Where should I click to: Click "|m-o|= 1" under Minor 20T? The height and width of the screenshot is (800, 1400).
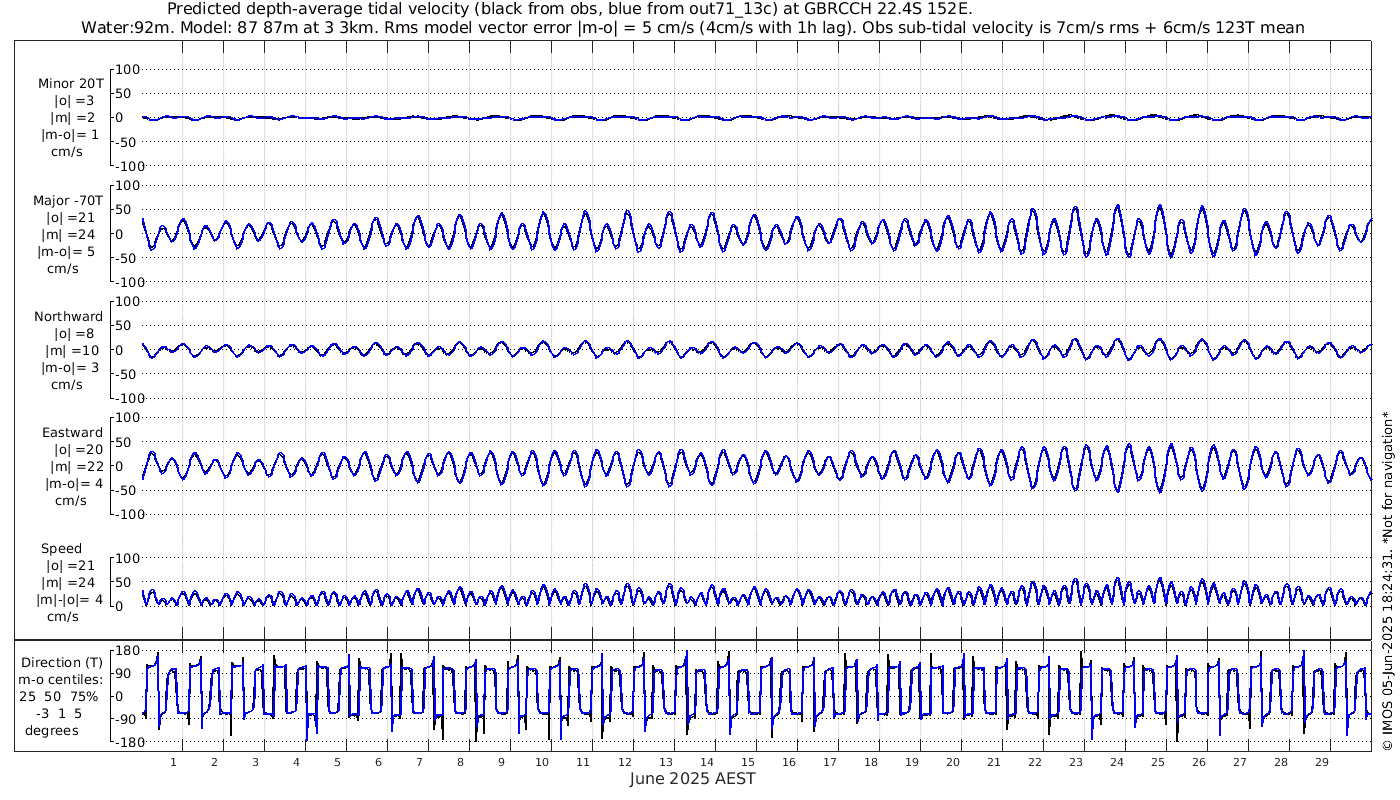click(70, 134)
